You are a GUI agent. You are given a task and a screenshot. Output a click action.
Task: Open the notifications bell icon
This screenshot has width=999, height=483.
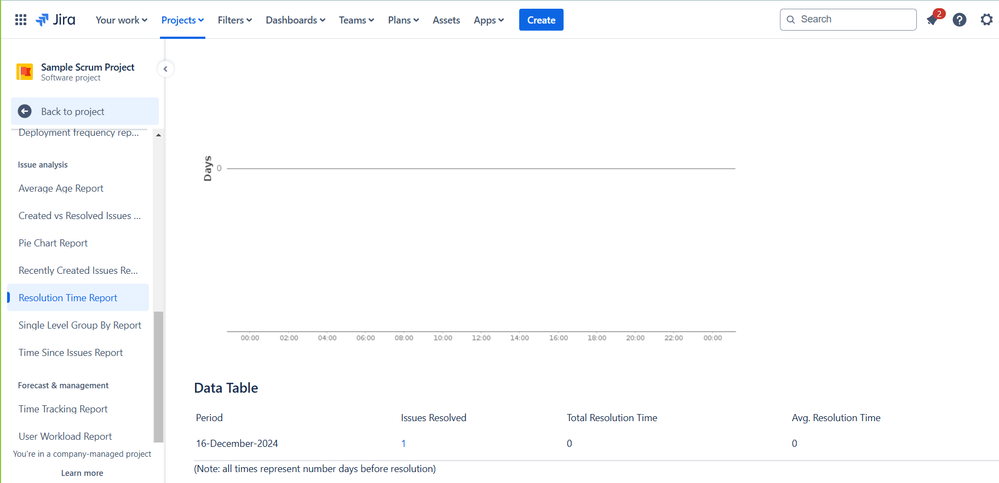[932, 20]
